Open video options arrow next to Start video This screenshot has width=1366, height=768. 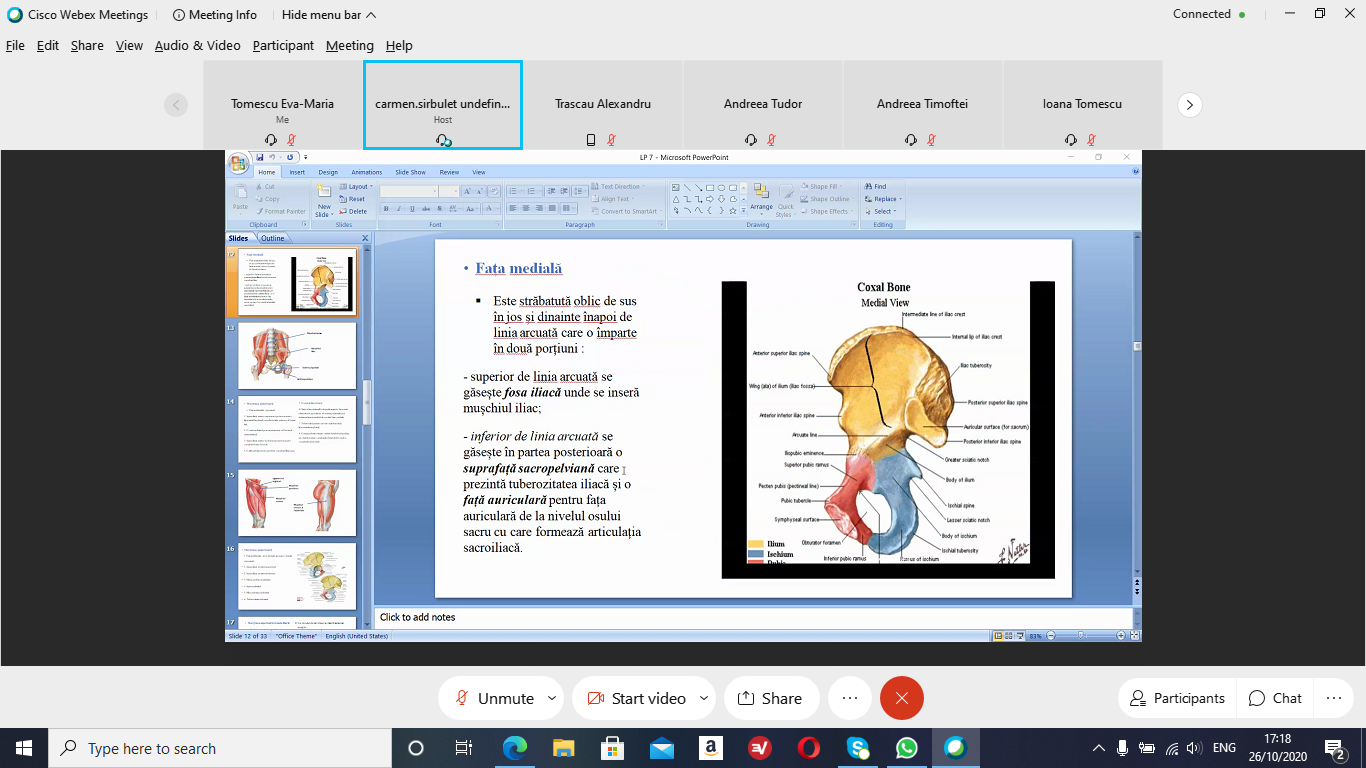pos(704,698)
